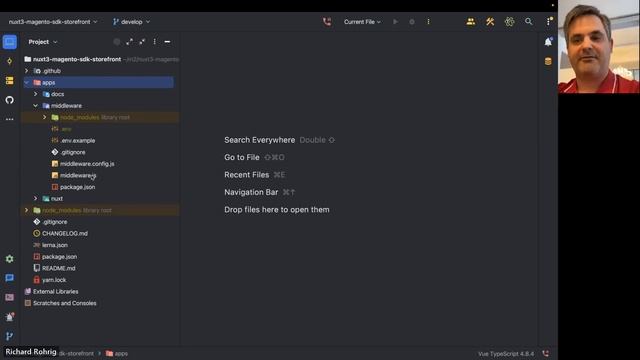Open the develop branch dropdown
The image size is (640, 360).
click(x=131, y=22)
